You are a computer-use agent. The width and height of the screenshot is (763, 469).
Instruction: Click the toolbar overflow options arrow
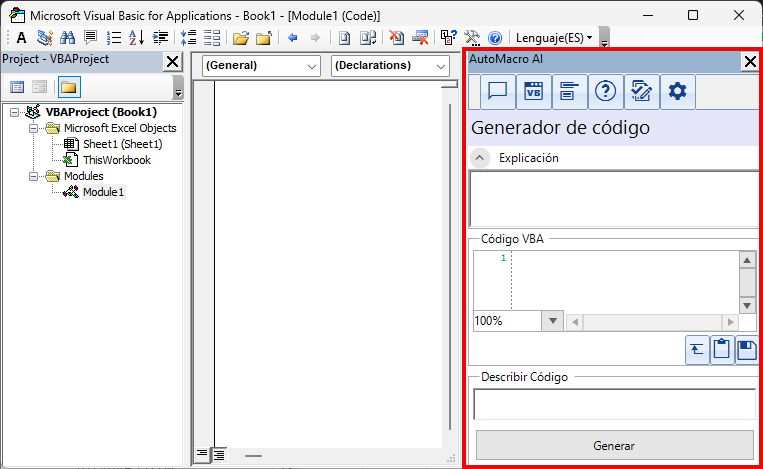pos(604,38)
